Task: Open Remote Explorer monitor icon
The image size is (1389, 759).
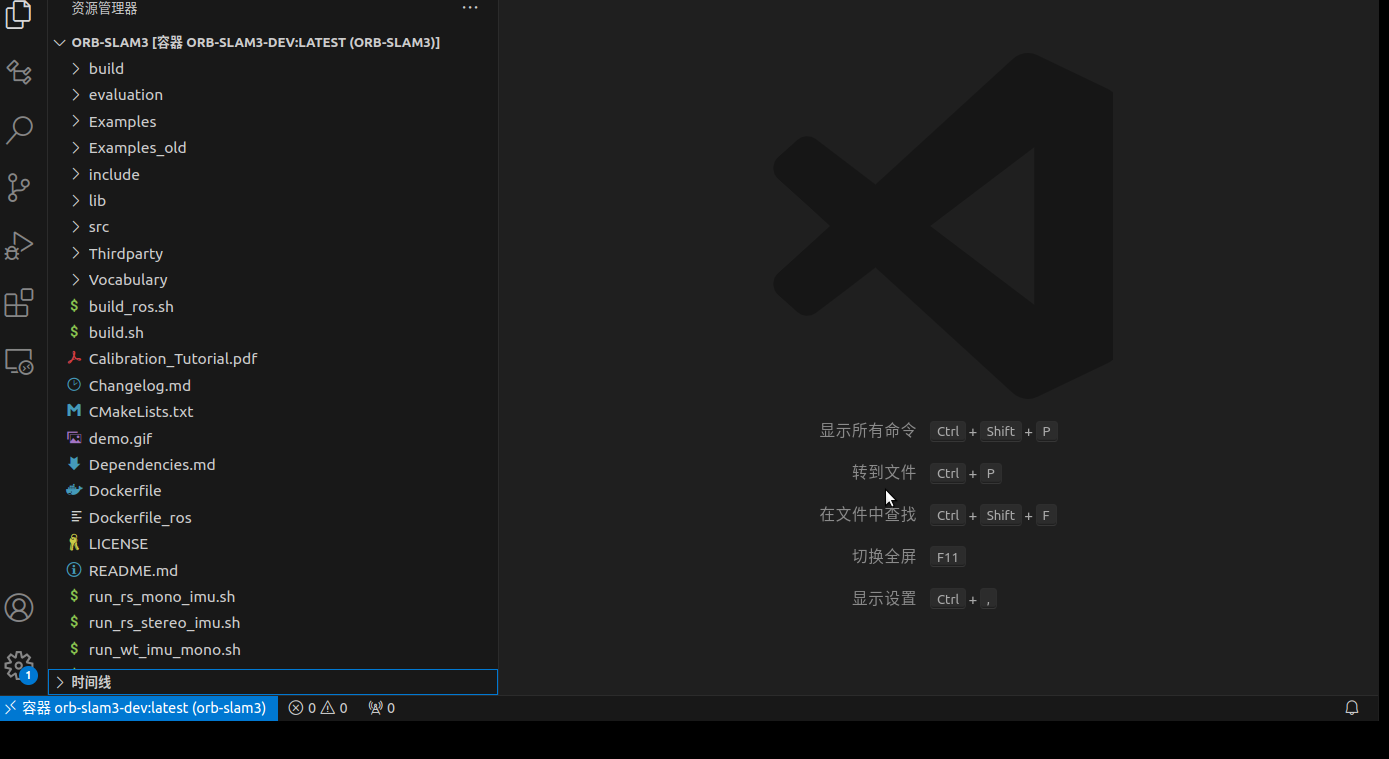Action: coord(19,361)
